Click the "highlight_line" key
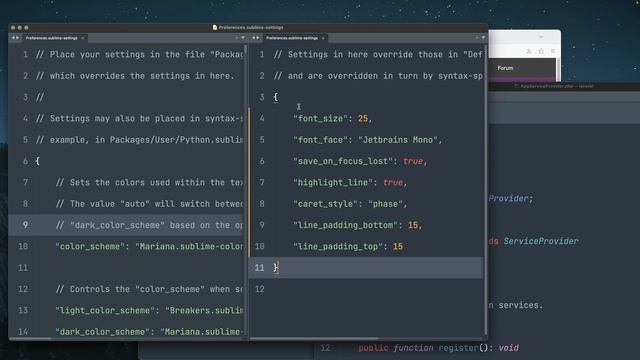This screenshot has height=360, width=640. 333,182
